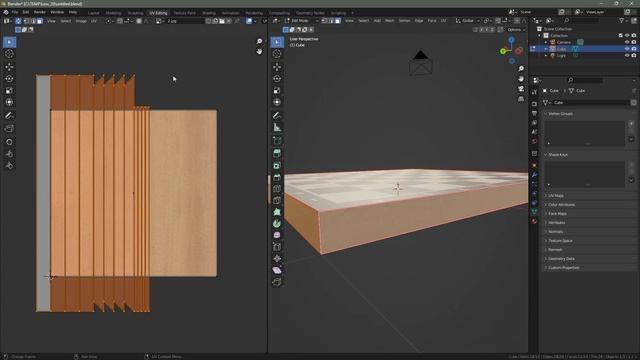
Task: Select the Shear tool in 3D viewport
Action: 277,270
